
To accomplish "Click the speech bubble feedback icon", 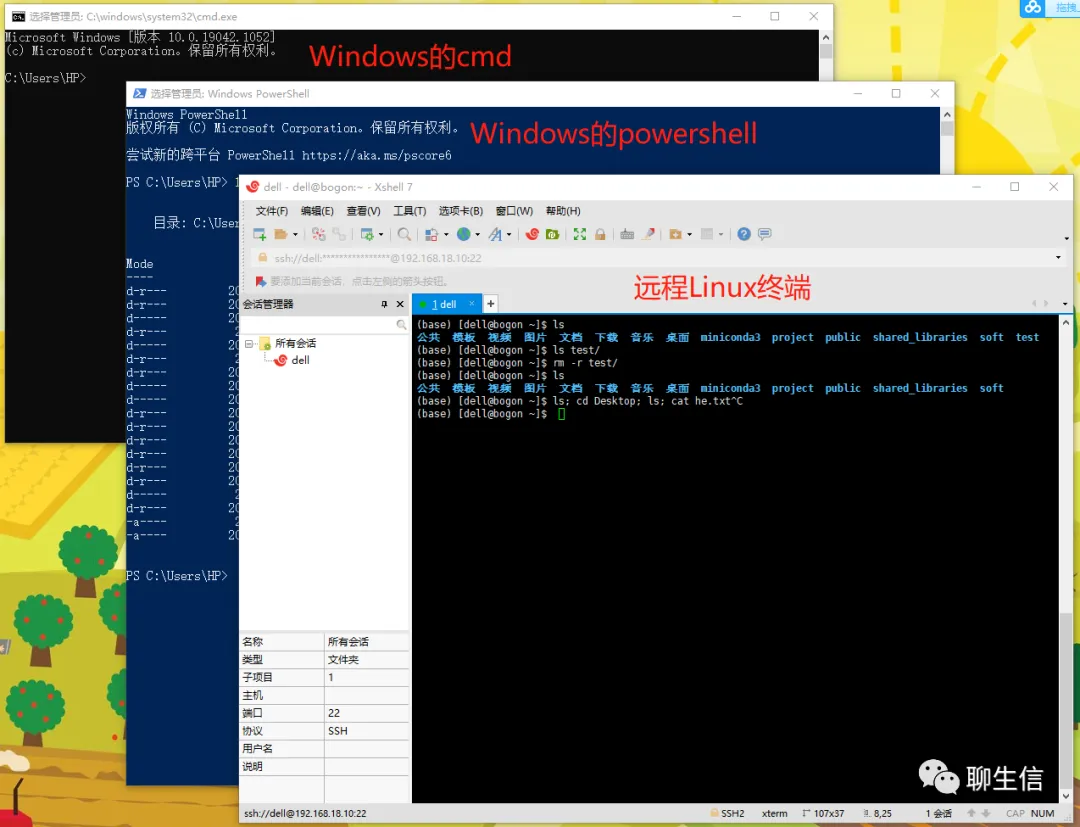I will point(765,234).
